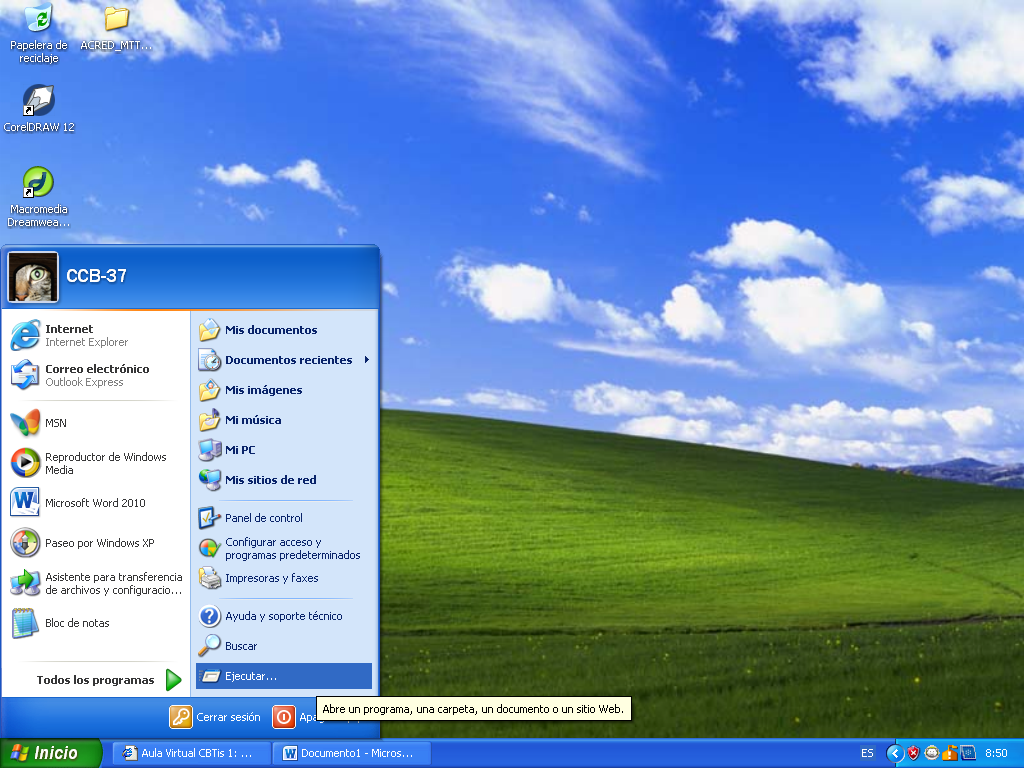Click the 8:50 system clock
The height and width of the screenshot is (768, 1024).
pyautogui.click(x=996, y=753)
